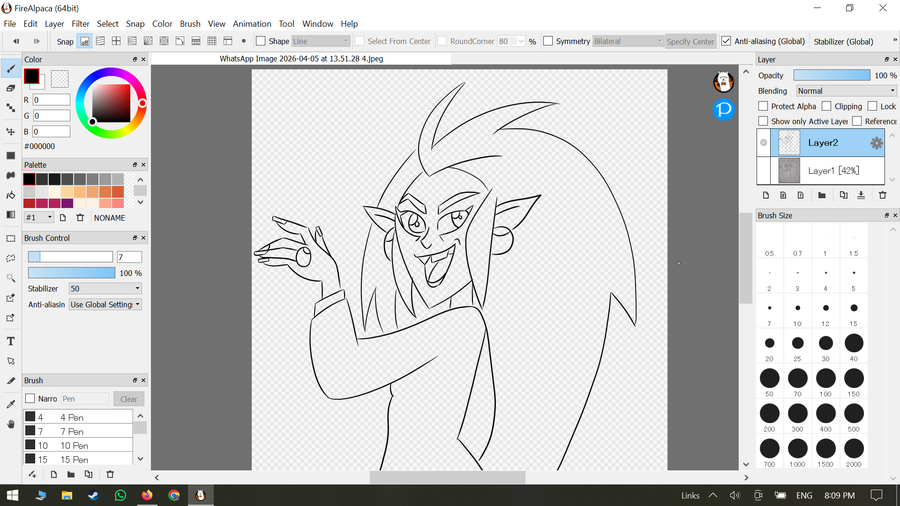Add a new layer folder
The height and width of the screenshot is (506, 900).
[822, 195]
